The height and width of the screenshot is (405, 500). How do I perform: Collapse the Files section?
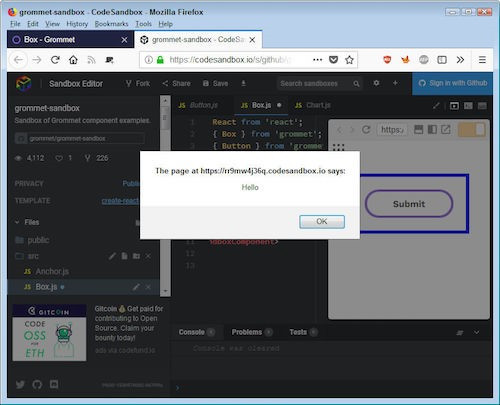pos(27,222)
